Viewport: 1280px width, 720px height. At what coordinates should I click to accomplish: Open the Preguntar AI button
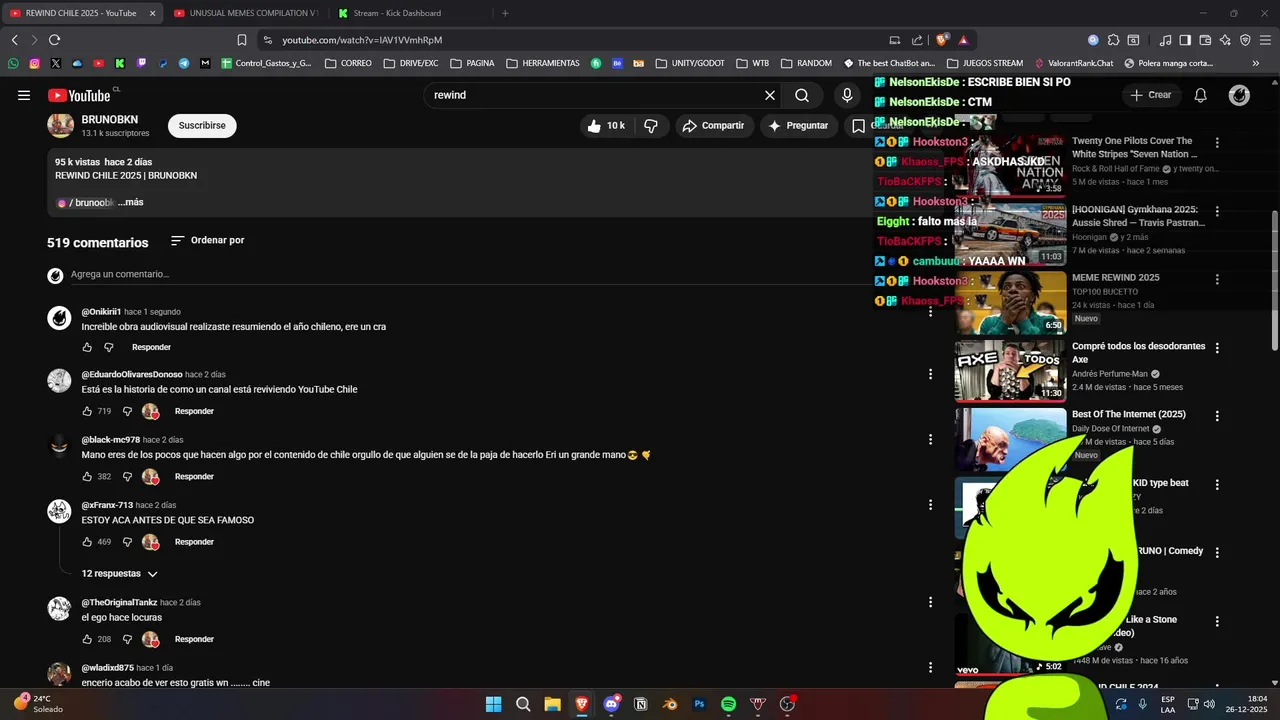pyautogui.click(x=798, y=125)
